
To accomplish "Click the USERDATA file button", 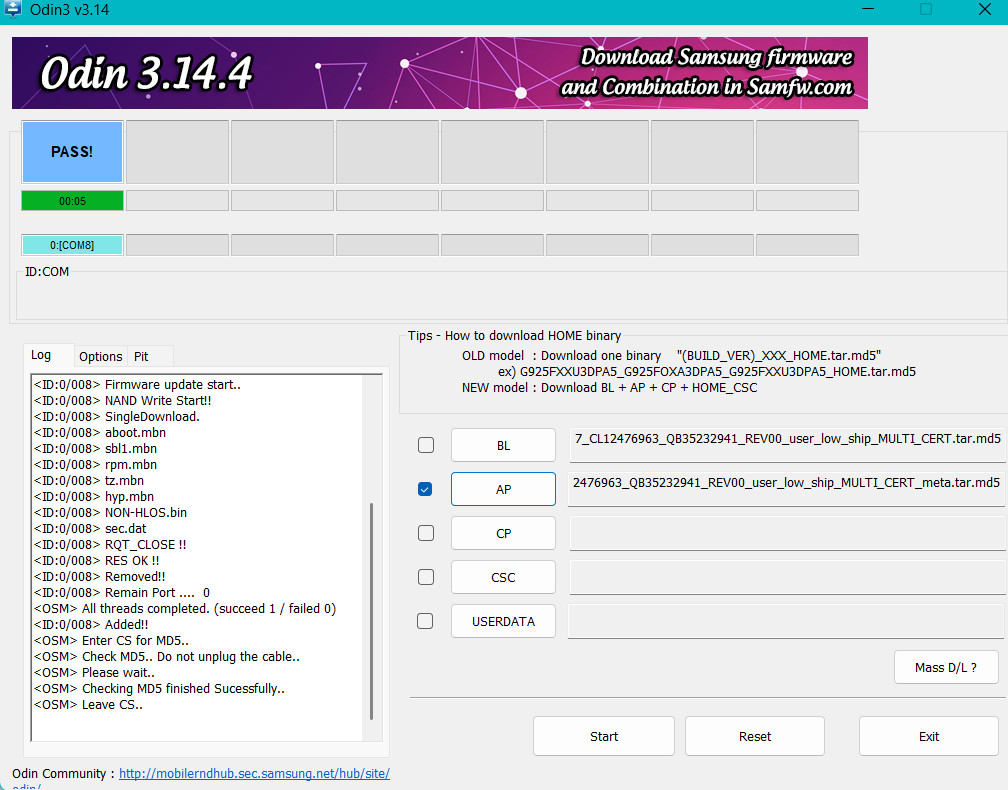I will coord(503,621).
